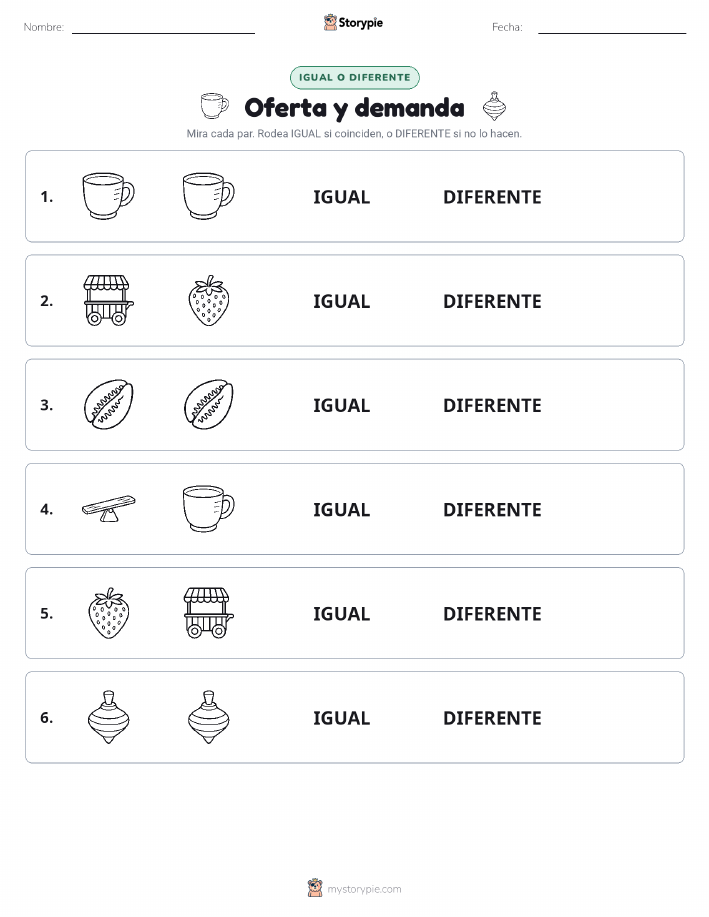Click the market cart icon in row 2
This screenshot has width=709, height=917.
click(108, 300)
